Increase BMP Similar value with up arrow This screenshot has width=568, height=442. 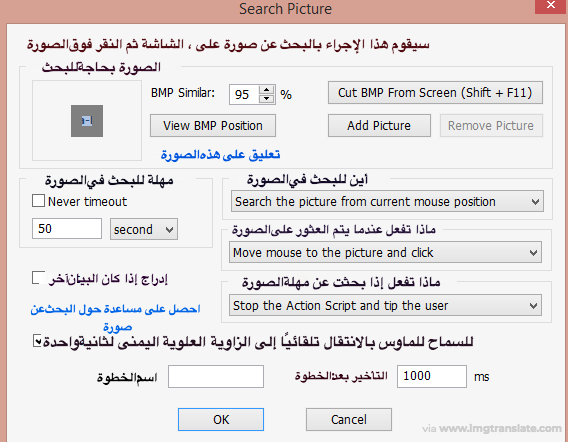point(267,90)
